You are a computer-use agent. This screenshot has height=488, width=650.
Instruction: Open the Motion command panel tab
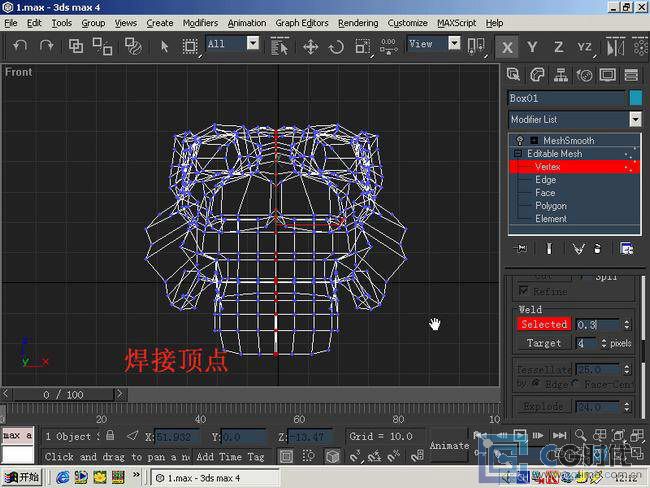coord(585,75)
